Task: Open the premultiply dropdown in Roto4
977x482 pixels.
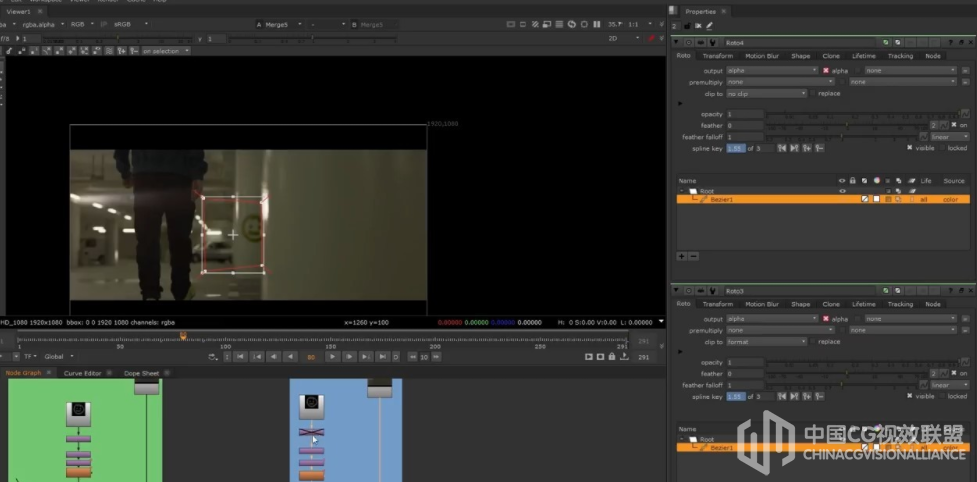Action: [x=780, y=82]
